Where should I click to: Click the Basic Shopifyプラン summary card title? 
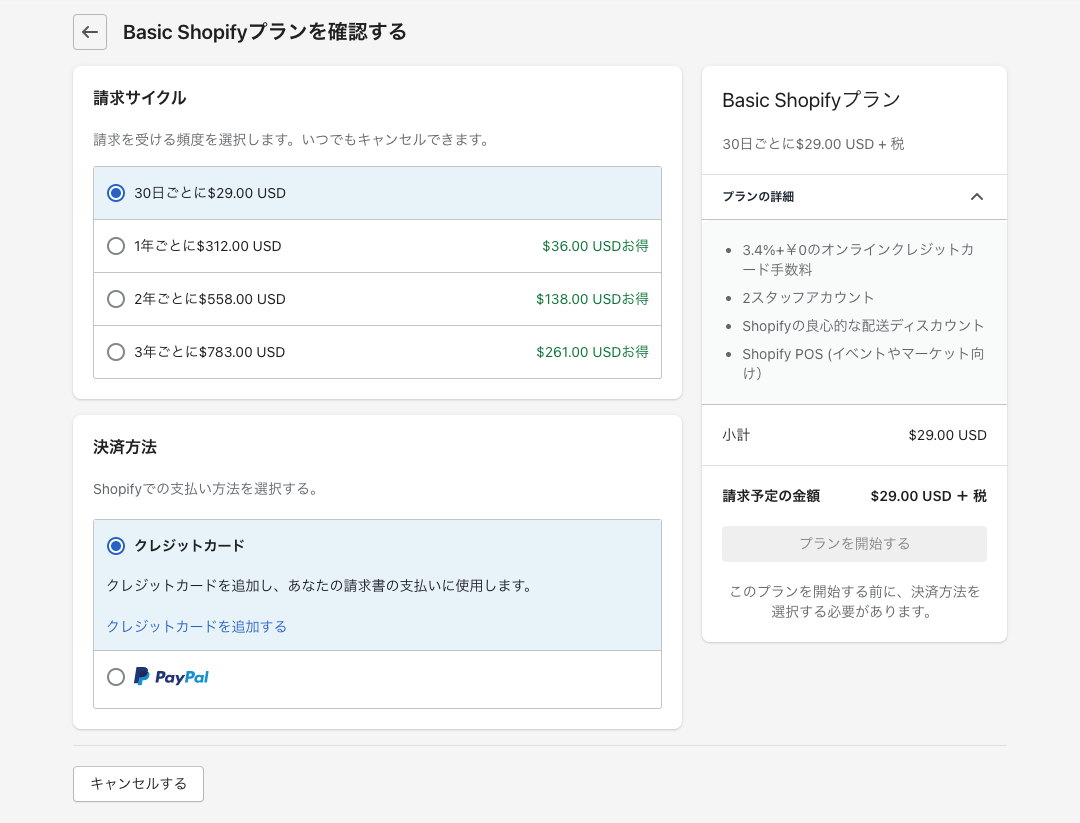811,101
